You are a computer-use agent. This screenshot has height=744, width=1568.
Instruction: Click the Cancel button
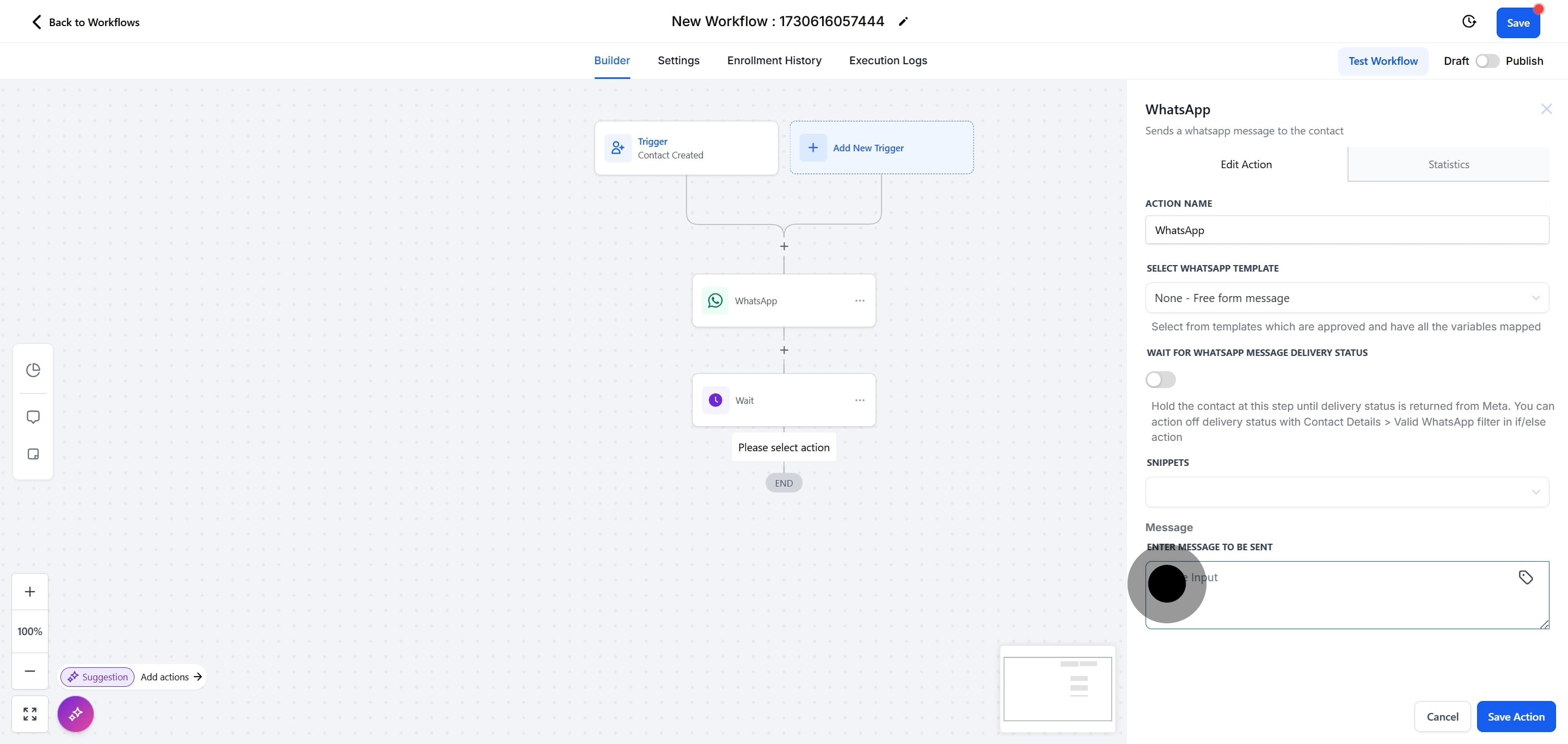coord(1442,717)
